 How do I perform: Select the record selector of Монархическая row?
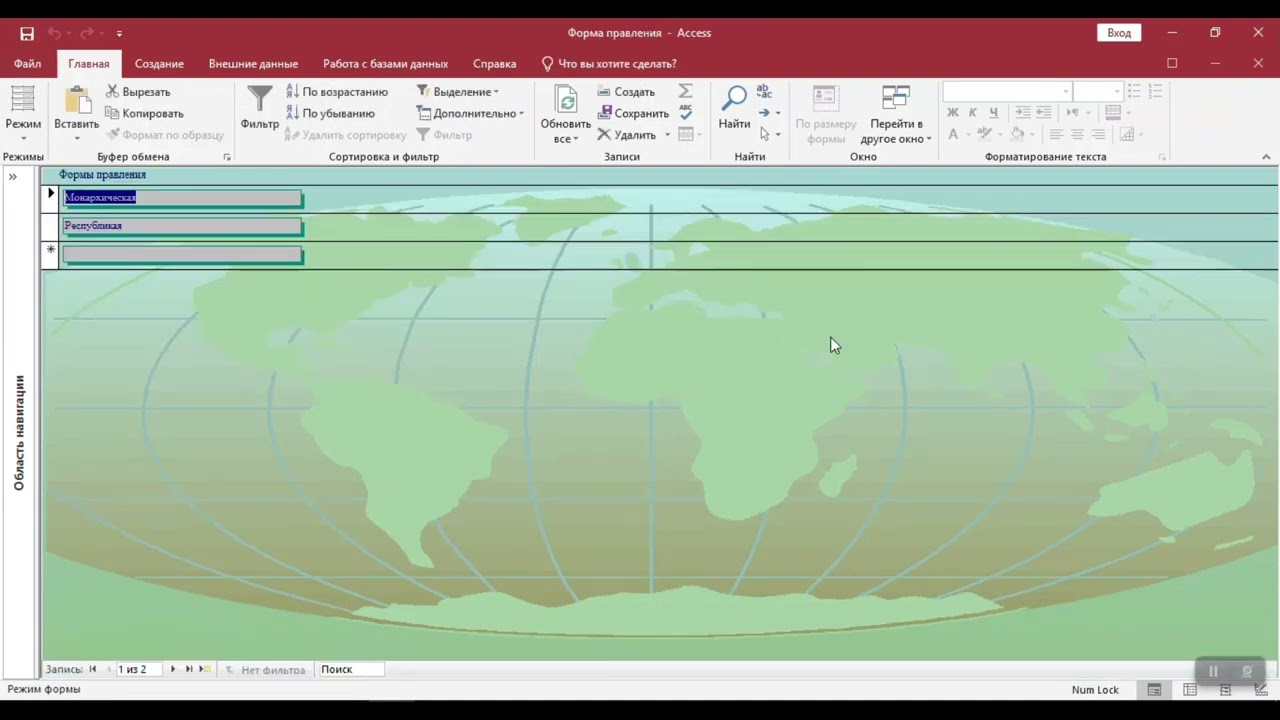click(51, 198)
